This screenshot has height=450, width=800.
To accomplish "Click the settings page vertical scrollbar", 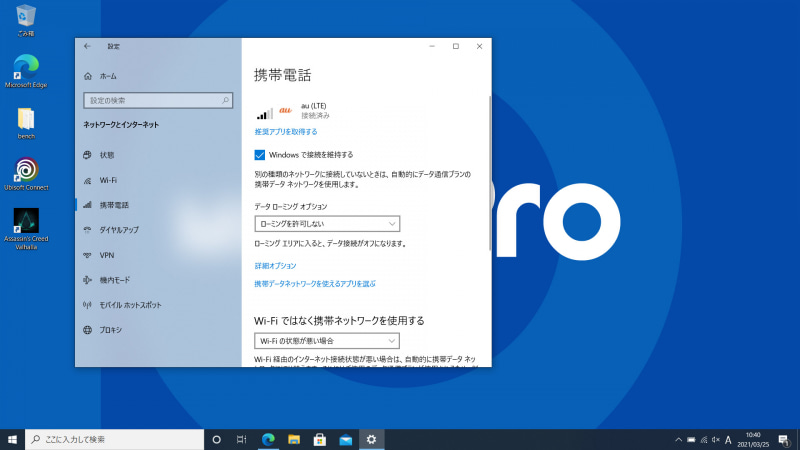I will click(x=490, y=173).
